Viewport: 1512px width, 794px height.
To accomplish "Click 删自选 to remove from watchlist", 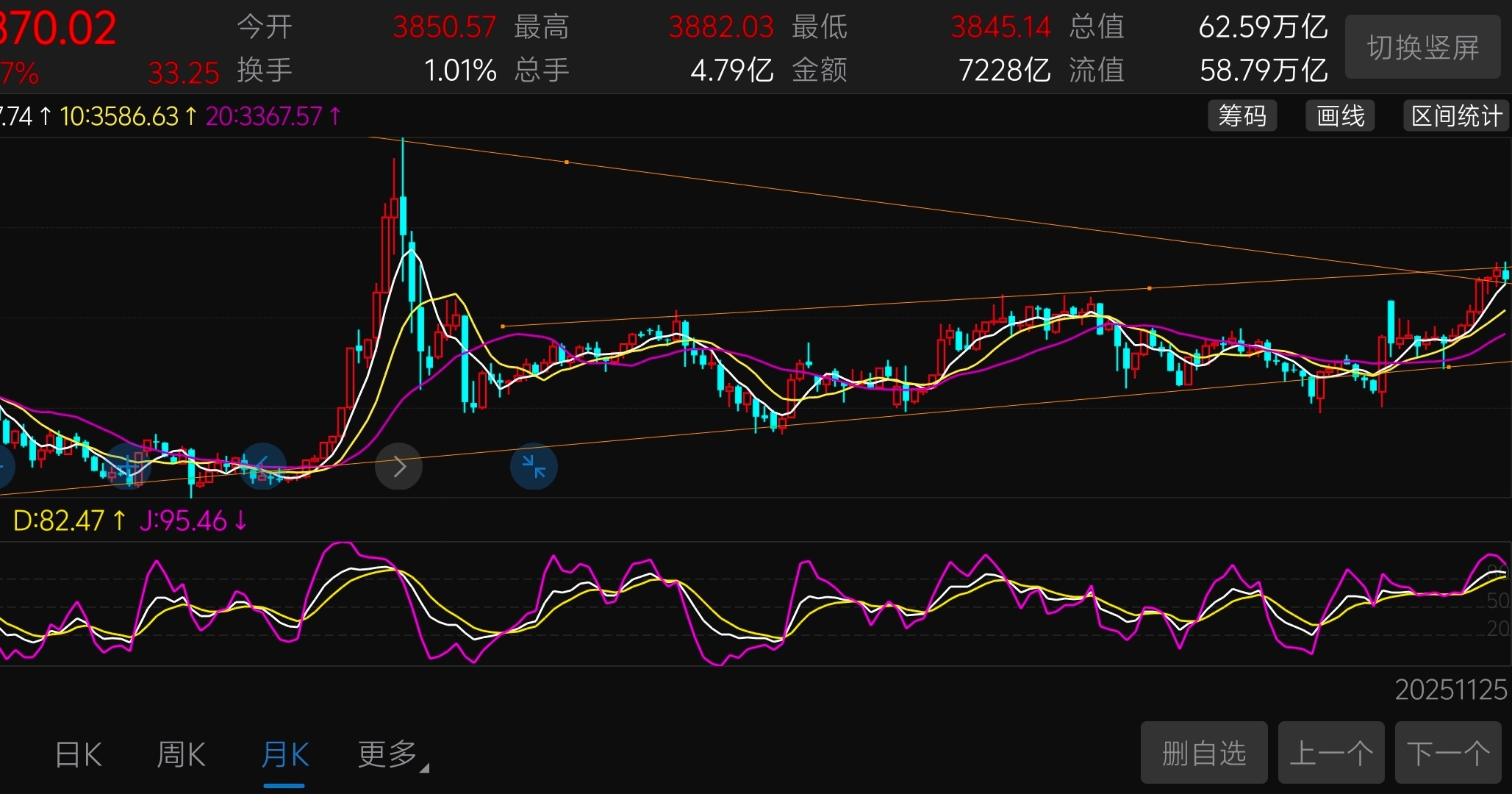I will (1203, 753).
